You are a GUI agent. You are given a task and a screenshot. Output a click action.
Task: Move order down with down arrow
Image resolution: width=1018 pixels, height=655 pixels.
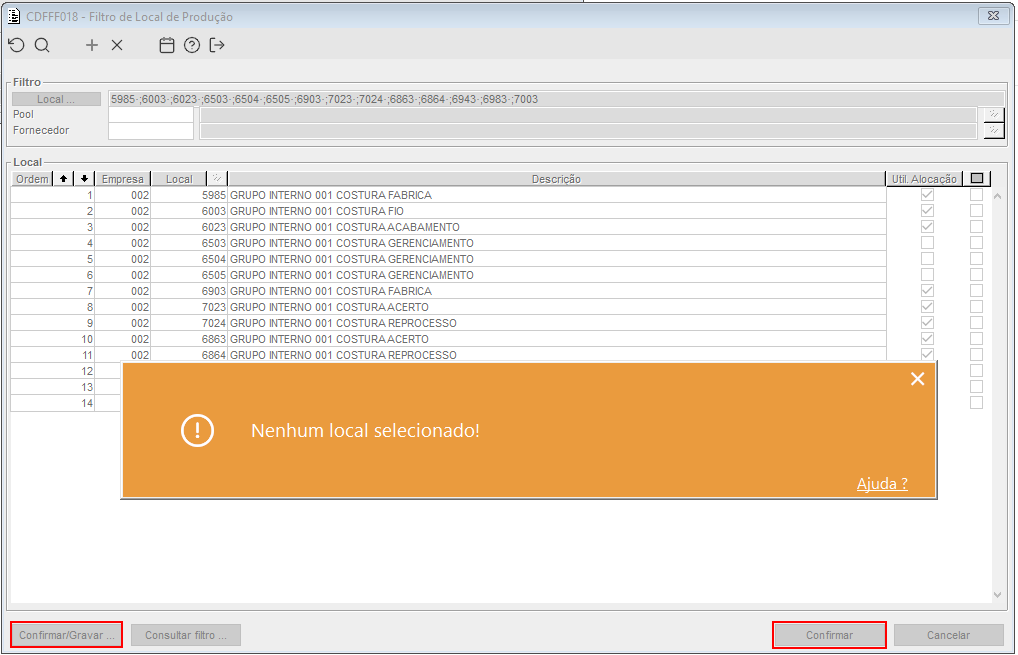tap(84, 179)
